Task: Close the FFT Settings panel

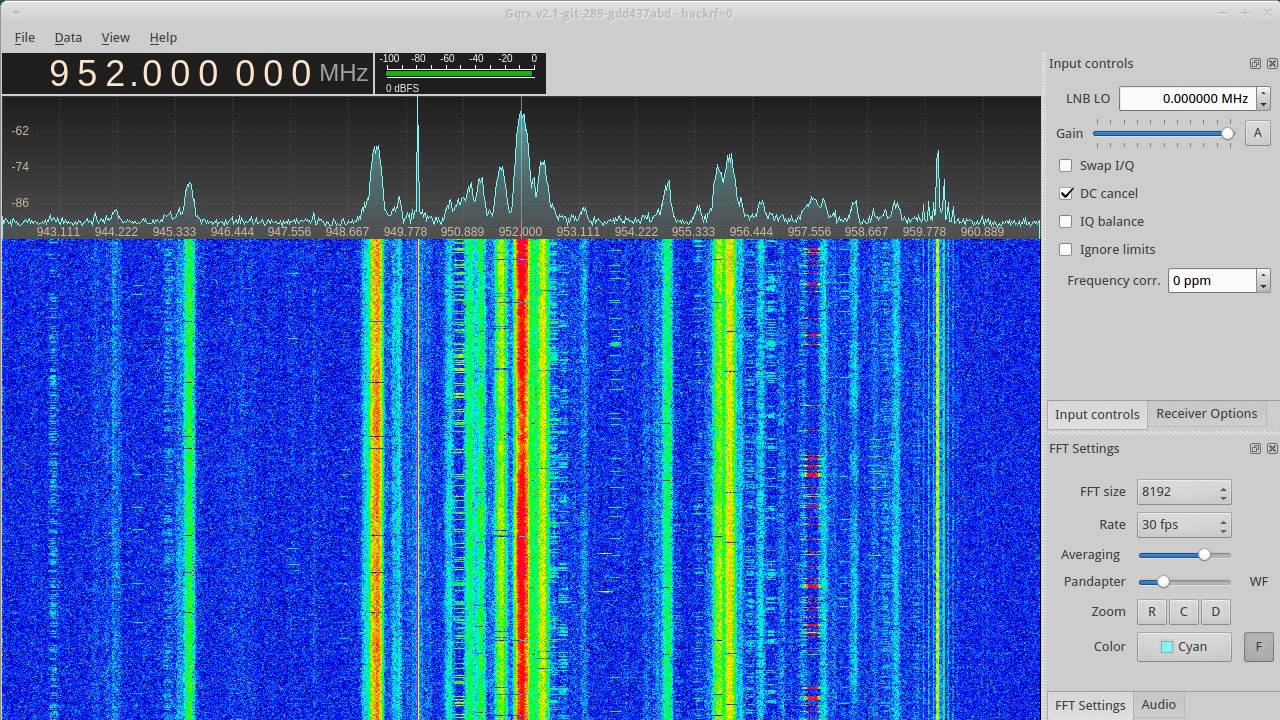Action: (x=1272, y=448)
